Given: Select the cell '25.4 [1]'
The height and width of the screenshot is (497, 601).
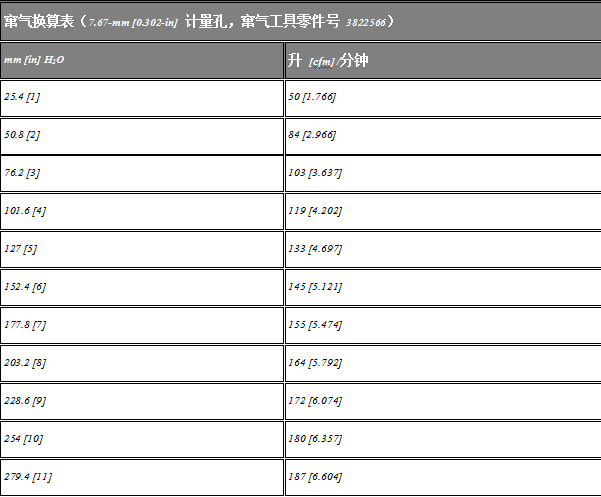Looking at the screenshot, I should click(x=142, y=98).
